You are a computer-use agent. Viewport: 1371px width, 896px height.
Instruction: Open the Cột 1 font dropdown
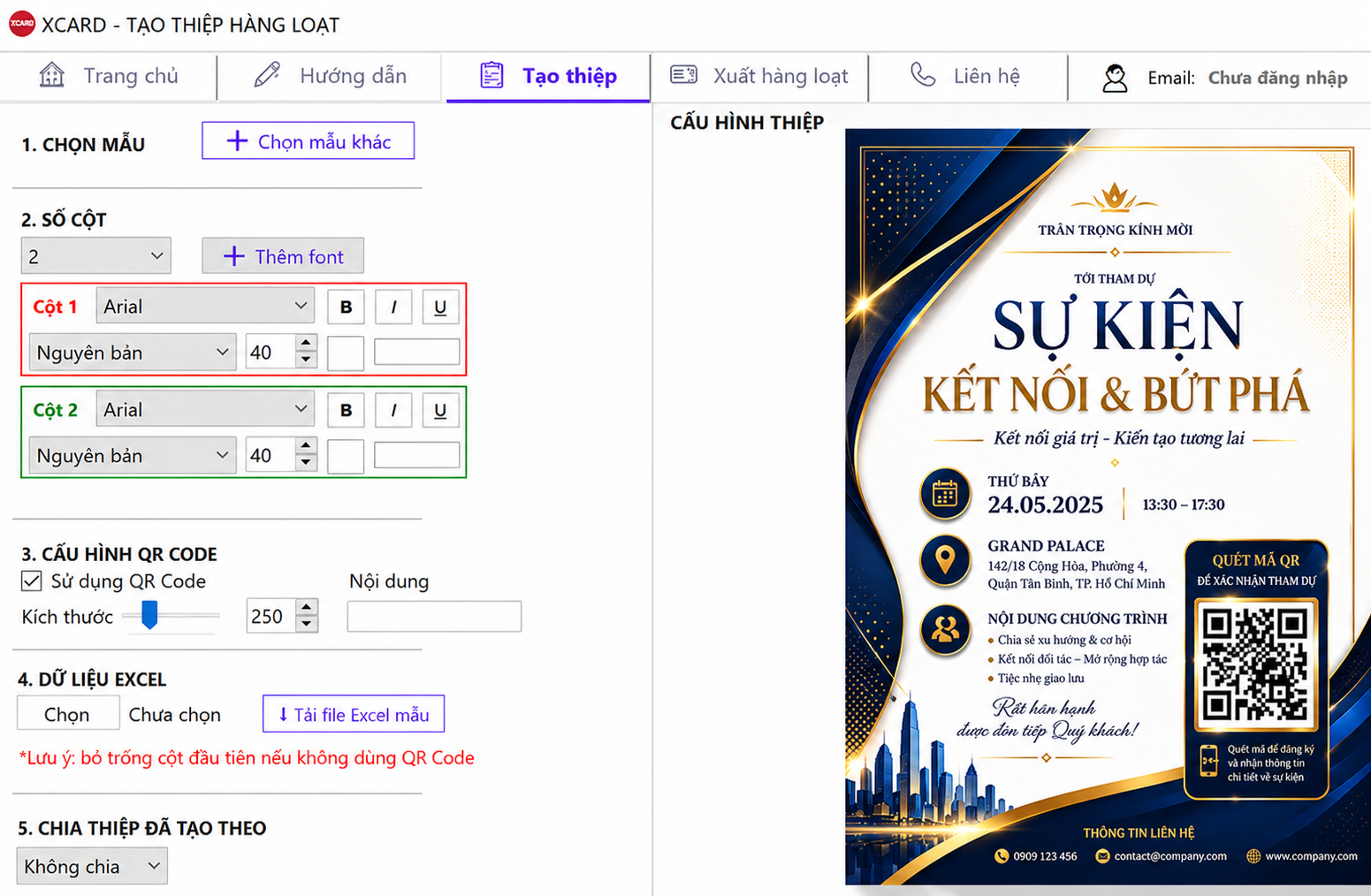[x=205, y=307]
